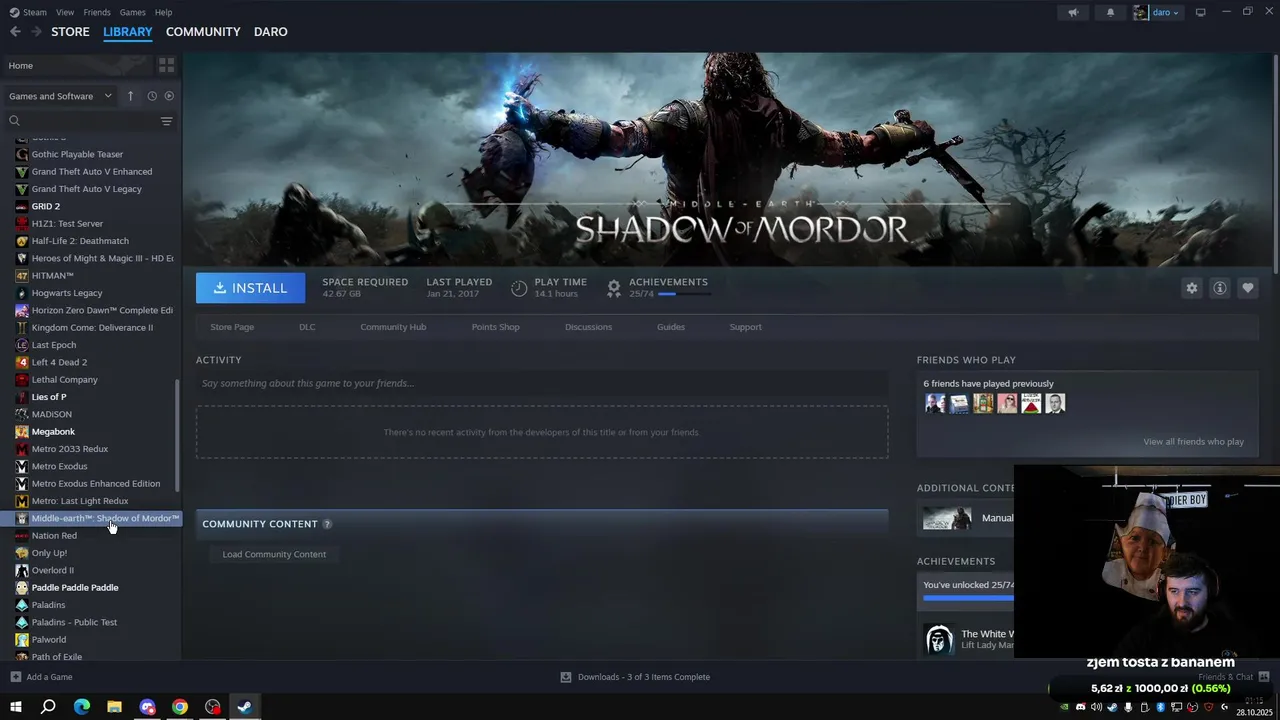This screenshot has width=1280, height=720.
Task: Select Metro Exodus Enhanced Edition in the list
Action: [96, 484]
